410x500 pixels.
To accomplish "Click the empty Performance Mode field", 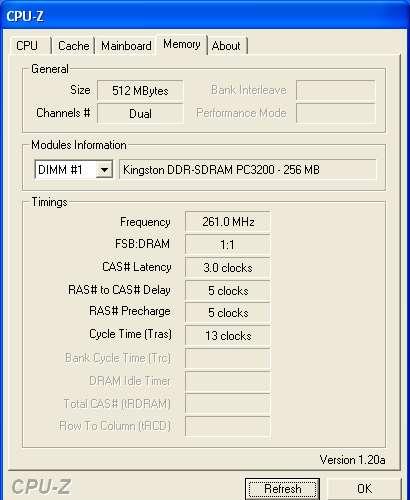I will [x=336, y=113].
